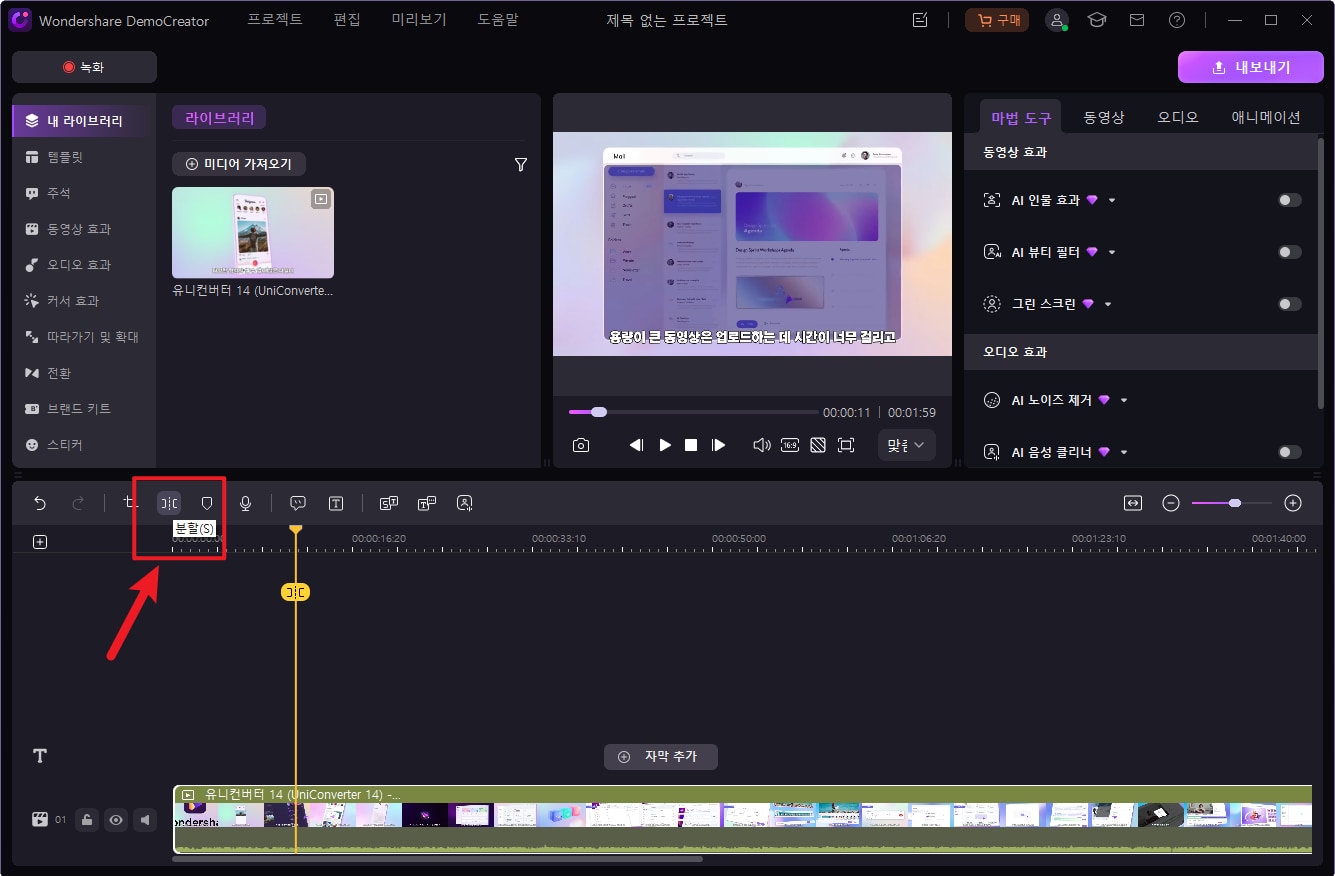
Task: Lock track 01 with the padlock
Action: coord(88,820)
